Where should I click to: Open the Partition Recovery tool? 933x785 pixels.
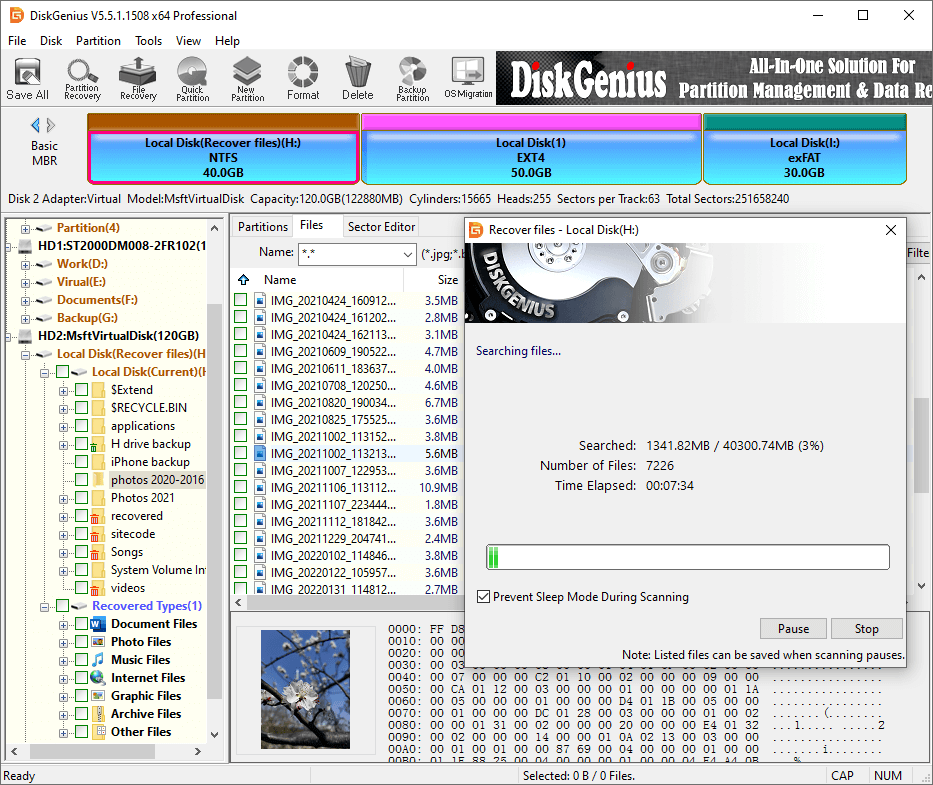point(82,79)
